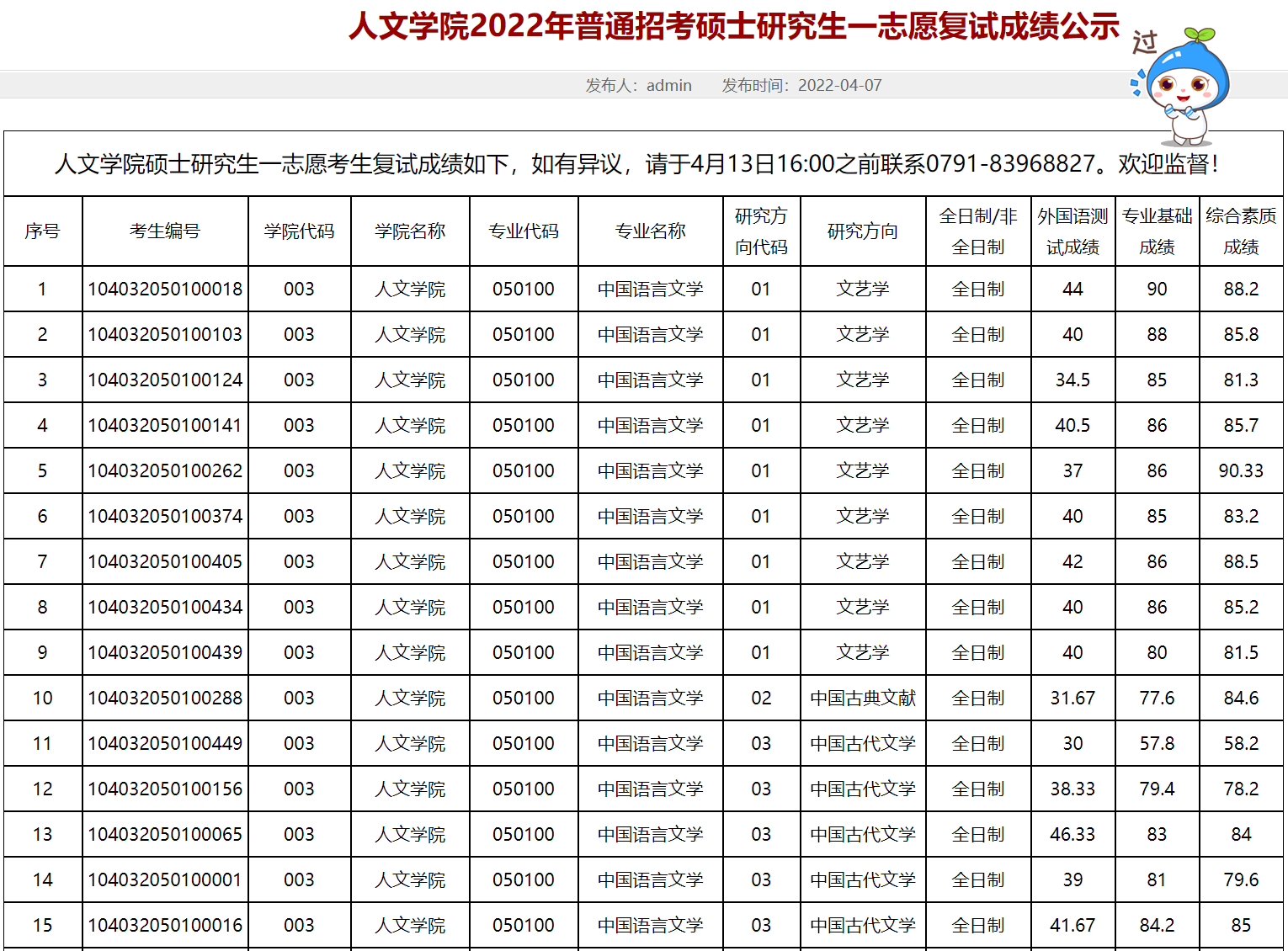Click the blue mascot character icon
This screenshot has height=951, width=1288.
[1180, 86]
